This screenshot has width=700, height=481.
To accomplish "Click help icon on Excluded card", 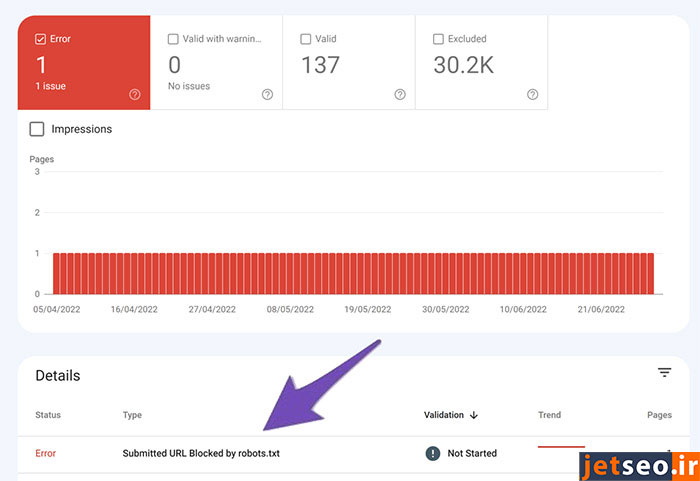I will (x=532, y=95).
